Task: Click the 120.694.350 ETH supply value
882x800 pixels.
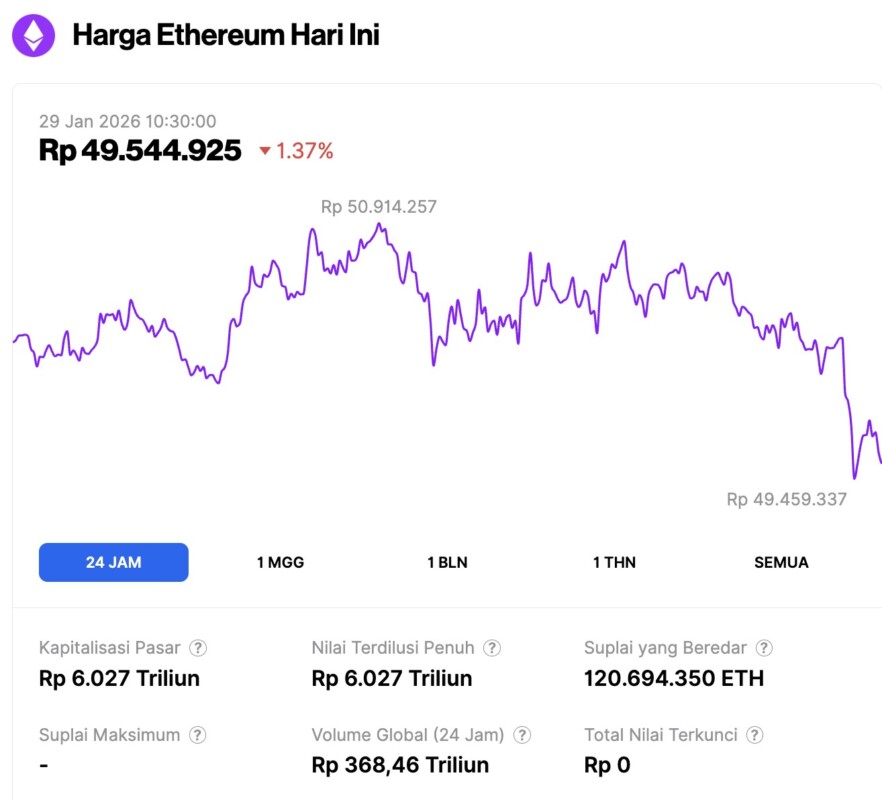Action: [673, 679]
